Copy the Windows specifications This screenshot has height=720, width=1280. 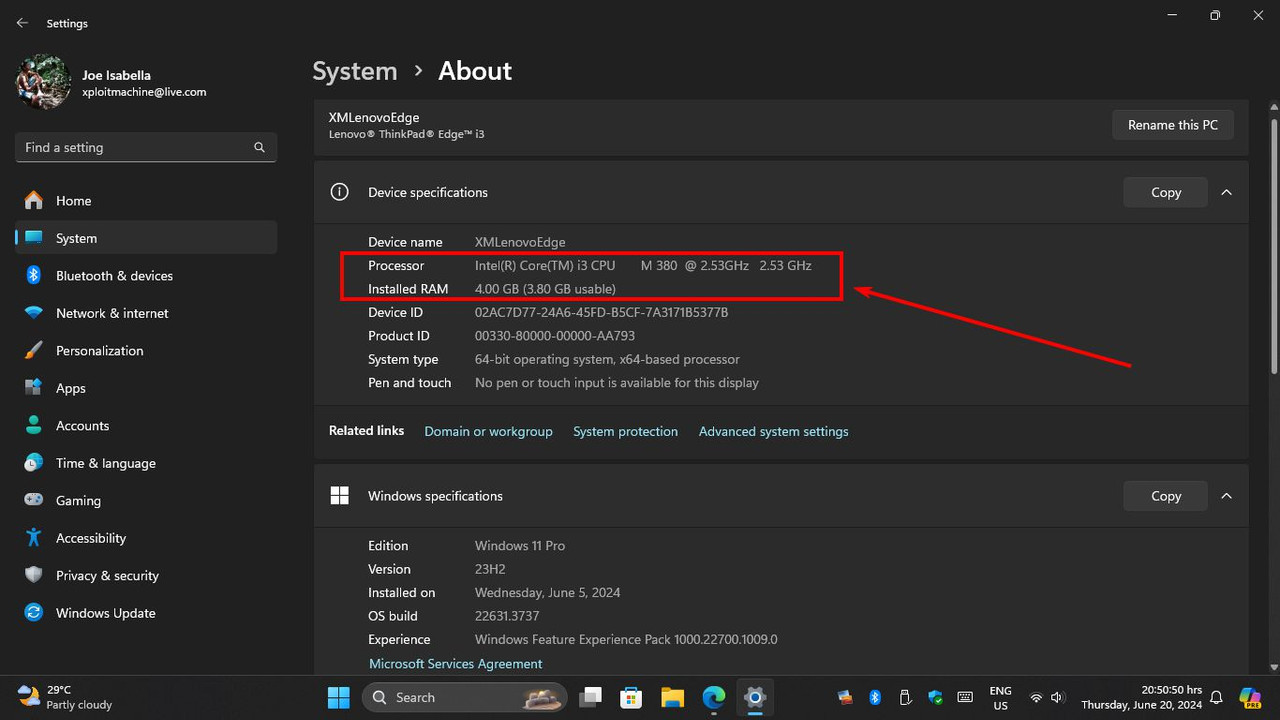tap(1166, 496)
